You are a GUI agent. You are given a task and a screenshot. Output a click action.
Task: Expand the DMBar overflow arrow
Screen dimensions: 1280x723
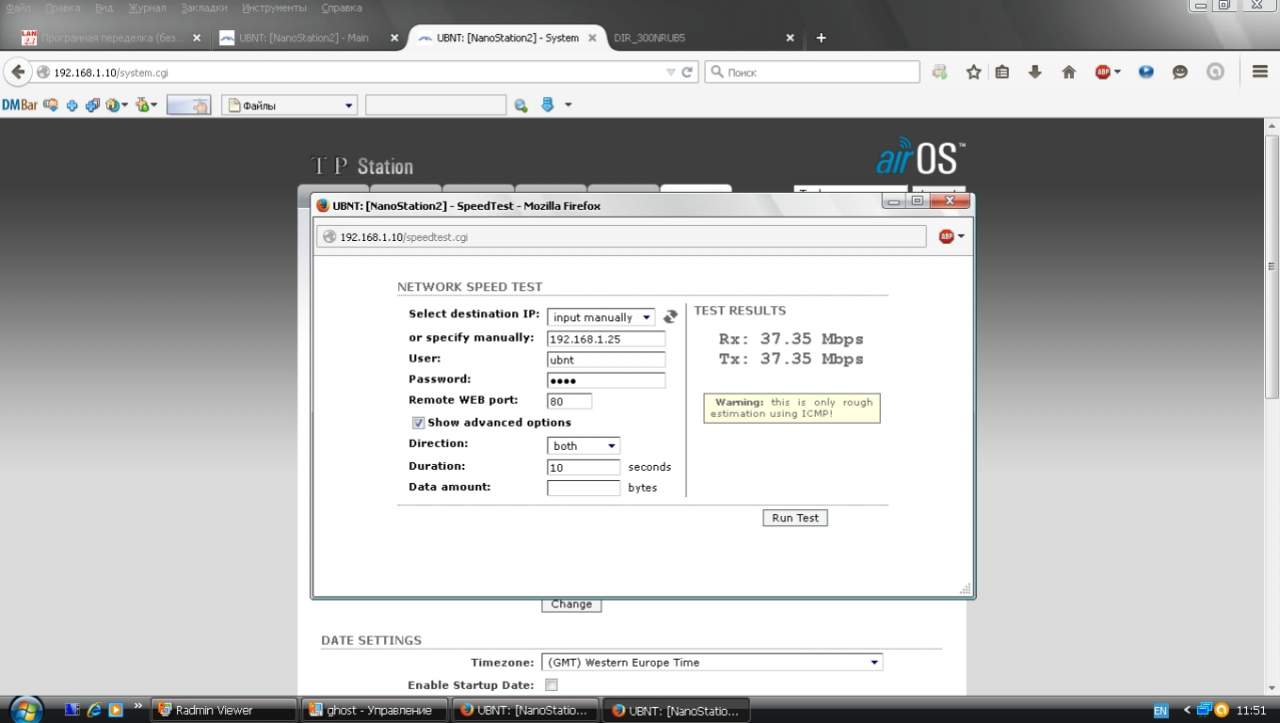(568, 105)
